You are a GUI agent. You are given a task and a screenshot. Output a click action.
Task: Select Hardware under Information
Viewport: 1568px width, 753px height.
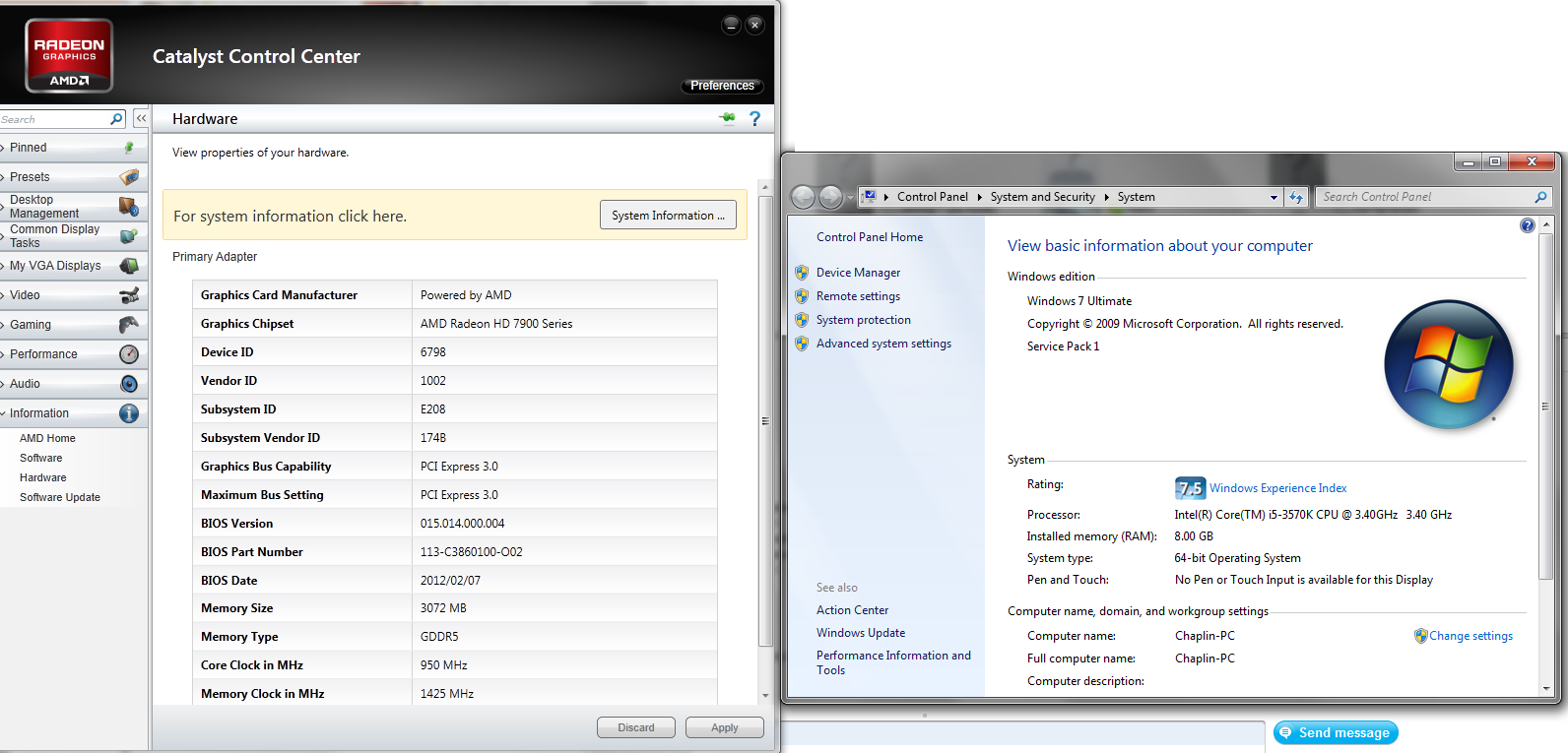42,477
